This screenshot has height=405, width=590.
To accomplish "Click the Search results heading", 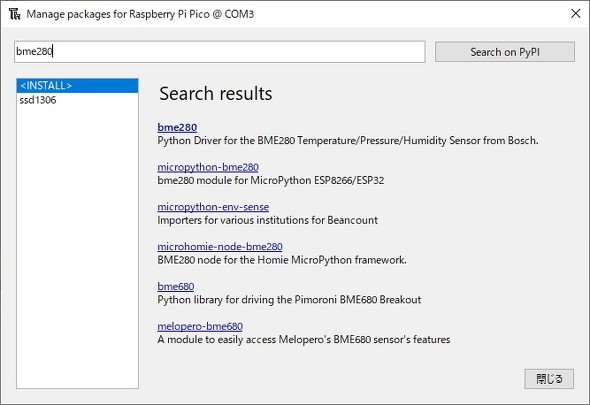I will pyautogui.click(x=216, y=94).
